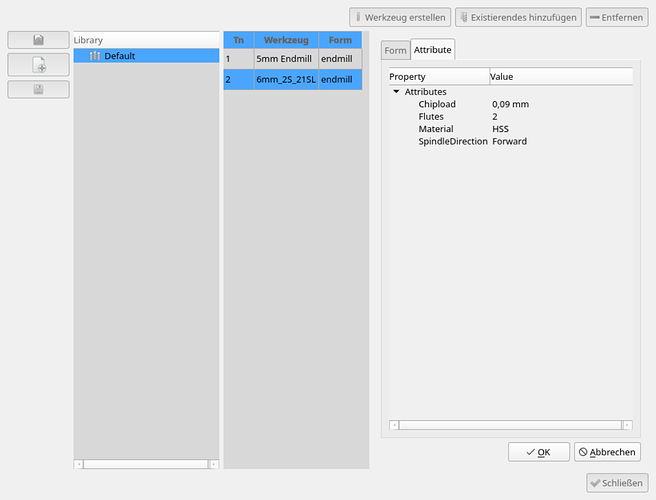Click the save library disk icon

(x=38, y=89)
